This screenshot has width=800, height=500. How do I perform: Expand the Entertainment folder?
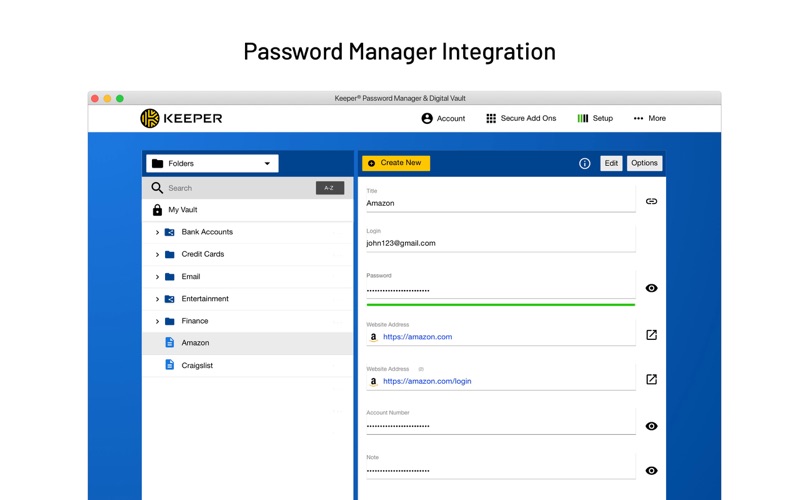point(157,299)
